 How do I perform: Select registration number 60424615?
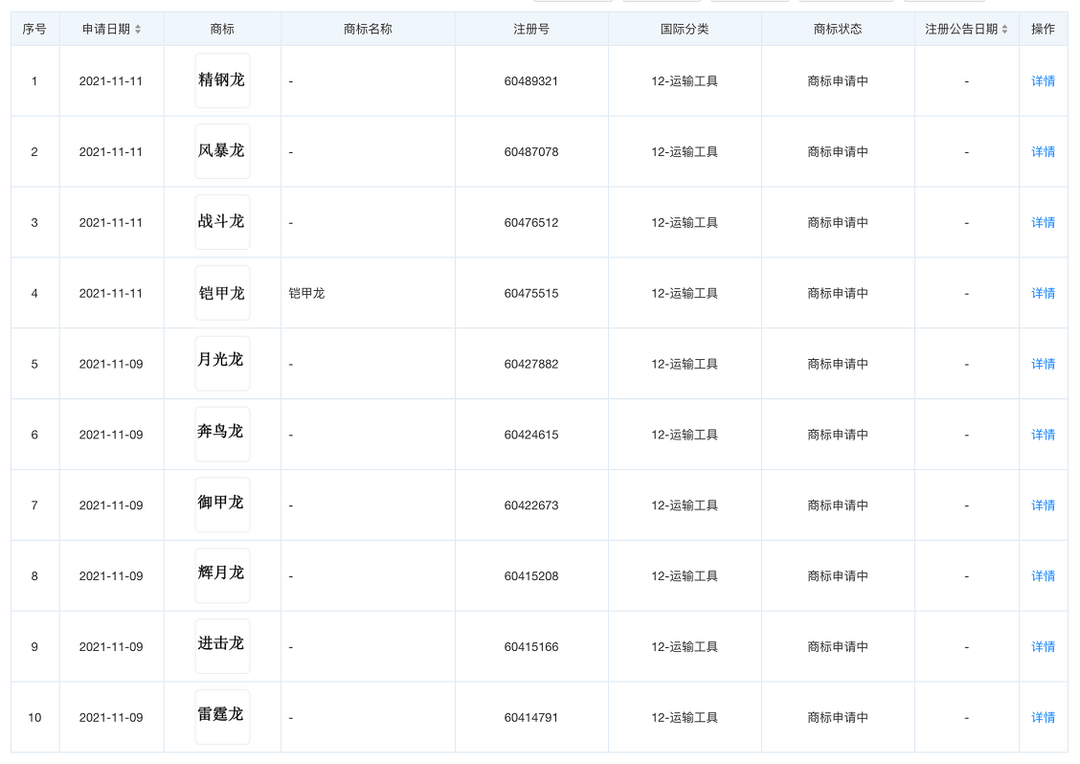531,435
